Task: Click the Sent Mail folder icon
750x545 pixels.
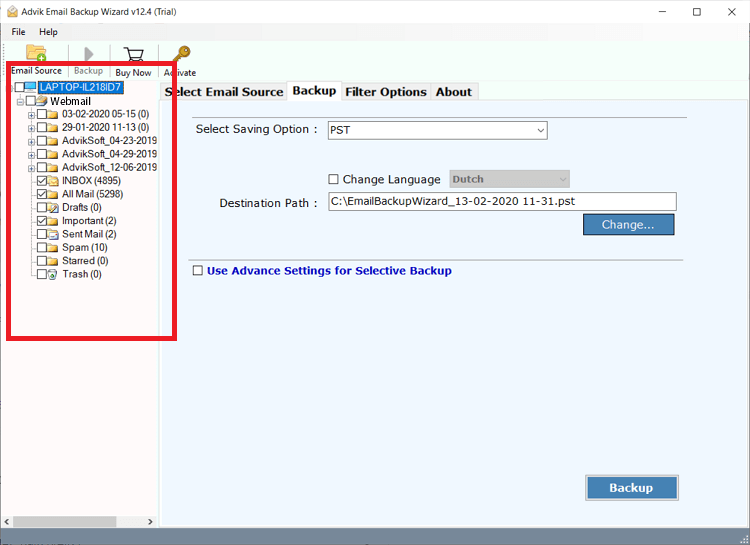Action: 53,234
